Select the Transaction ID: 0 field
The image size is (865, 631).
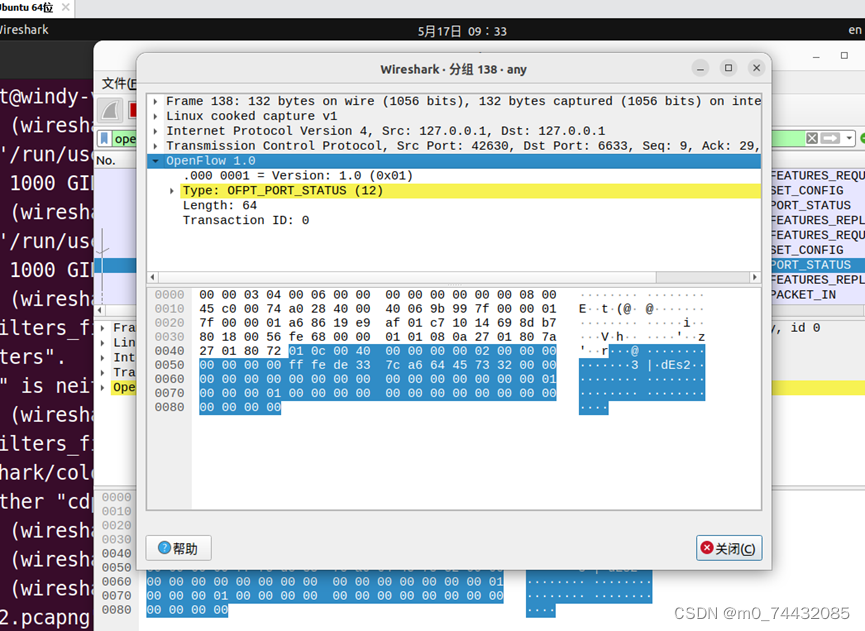[247, 220]
